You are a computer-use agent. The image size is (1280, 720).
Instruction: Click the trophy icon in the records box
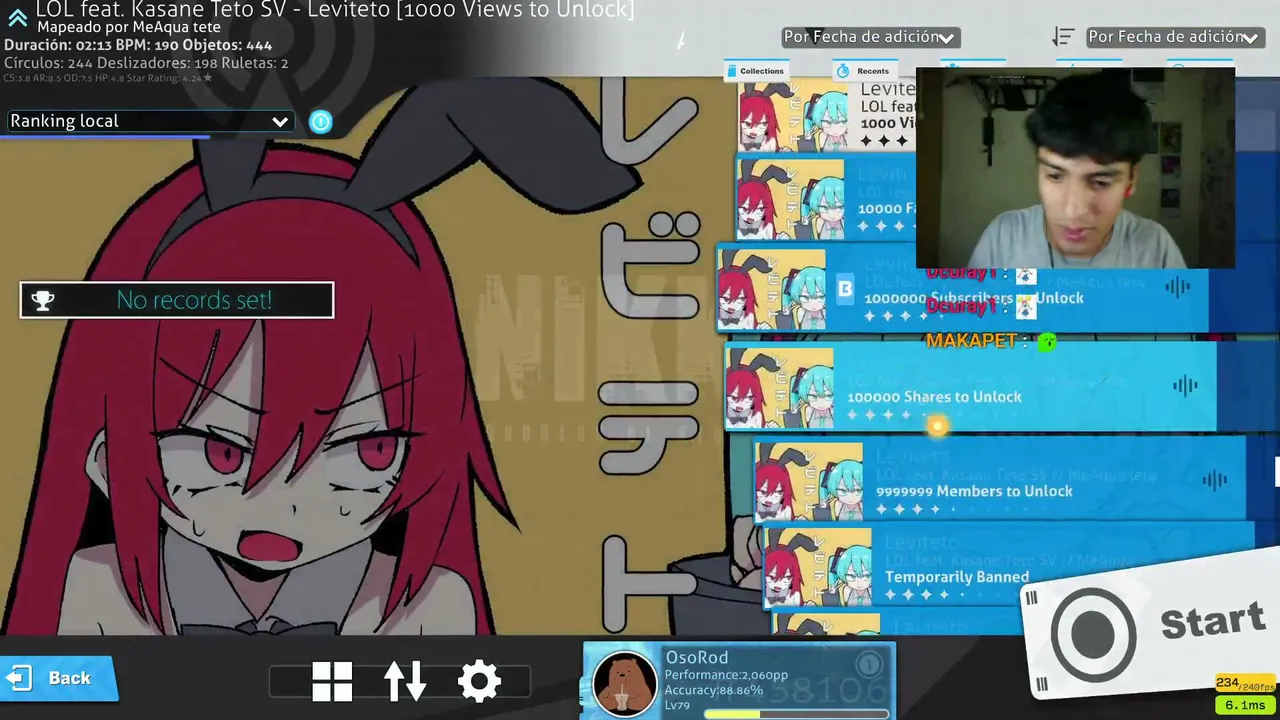click(43, 300)
